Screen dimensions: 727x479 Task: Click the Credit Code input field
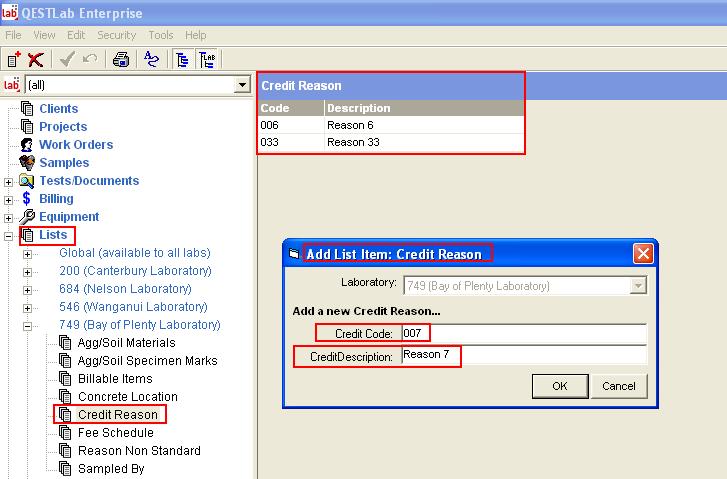[x=522, y=333]
